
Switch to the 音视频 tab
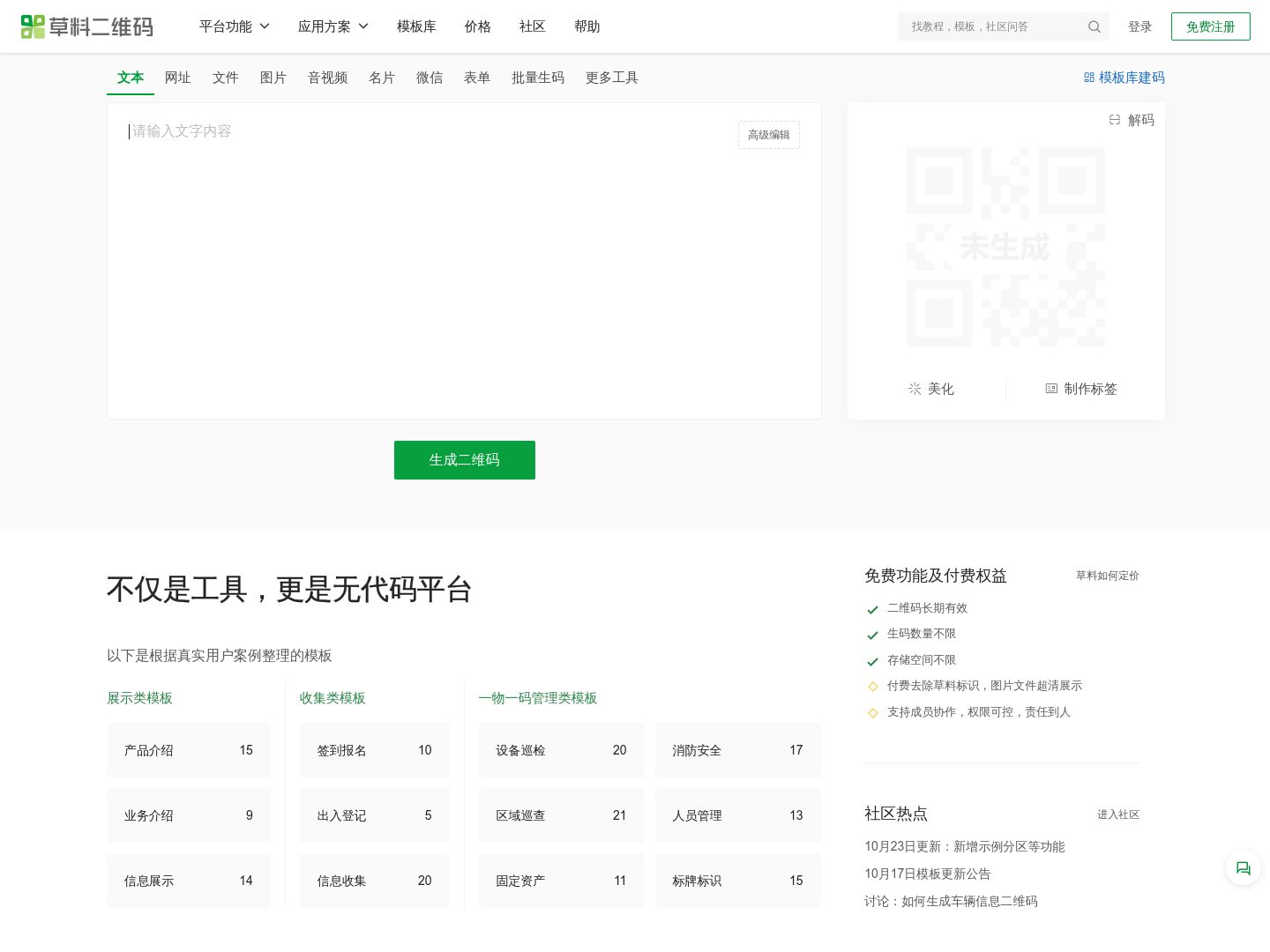click(328, 78)
